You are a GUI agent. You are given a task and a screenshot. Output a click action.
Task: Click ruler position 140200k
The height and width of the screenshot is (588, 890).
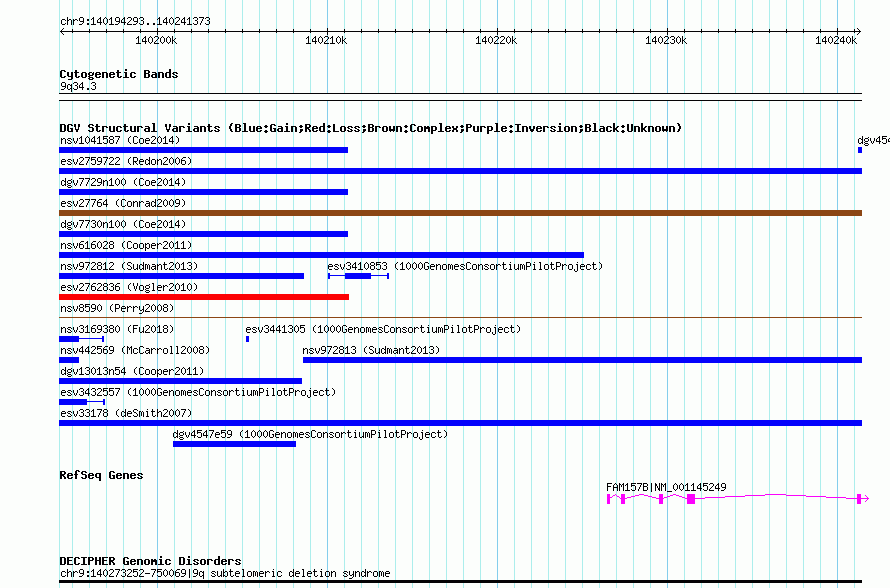[156, 40]
